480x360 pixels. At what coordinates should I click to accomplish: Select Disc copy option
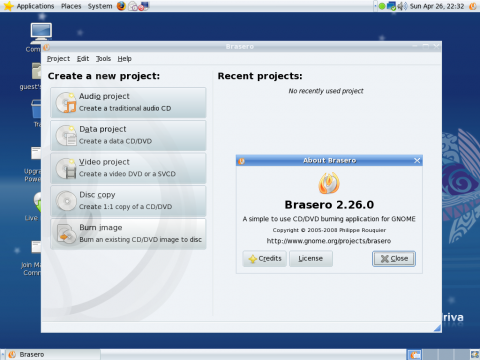[128, 201]
